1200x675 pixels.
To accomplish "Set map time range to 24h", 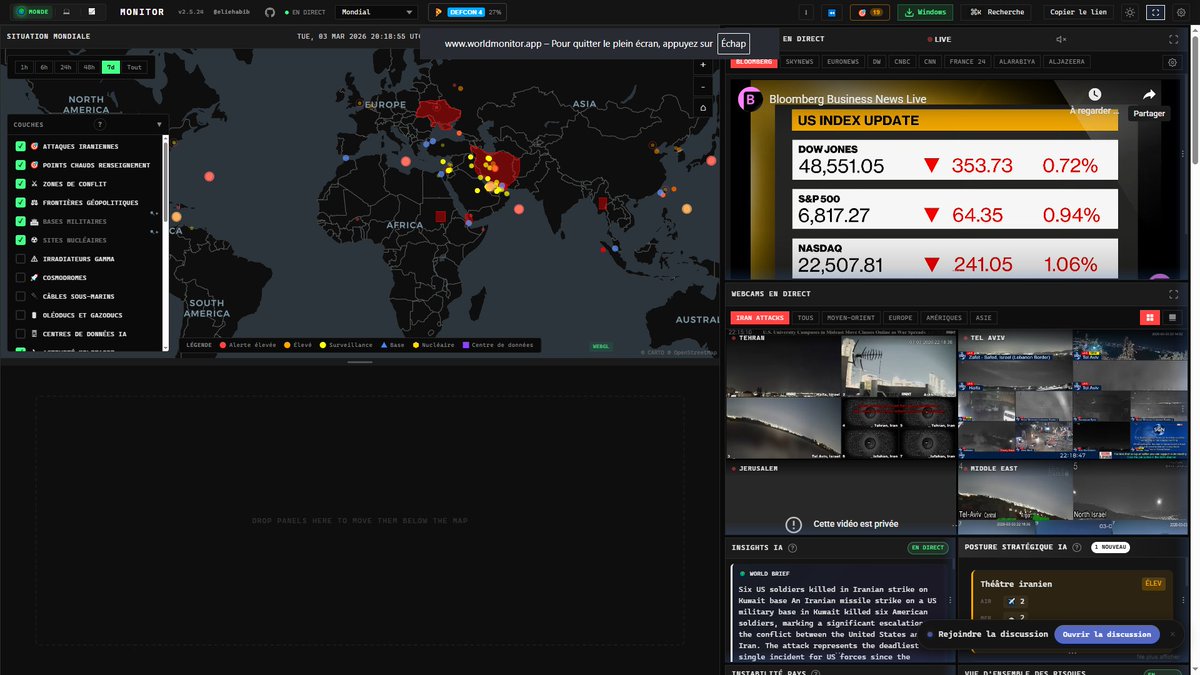I will click(65, 67).
